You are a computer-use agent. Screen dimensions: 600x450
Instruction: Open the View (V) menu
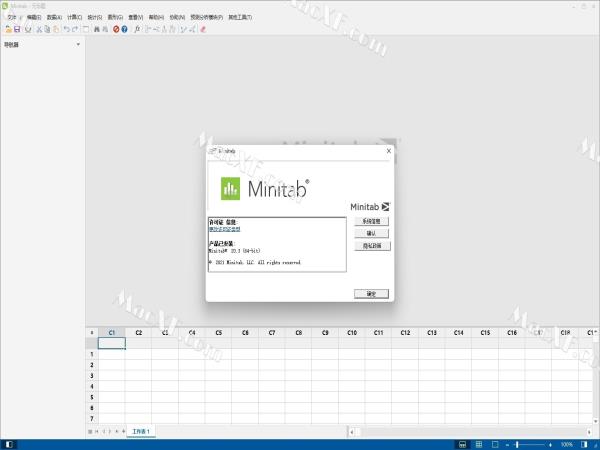tap(135, 17)
